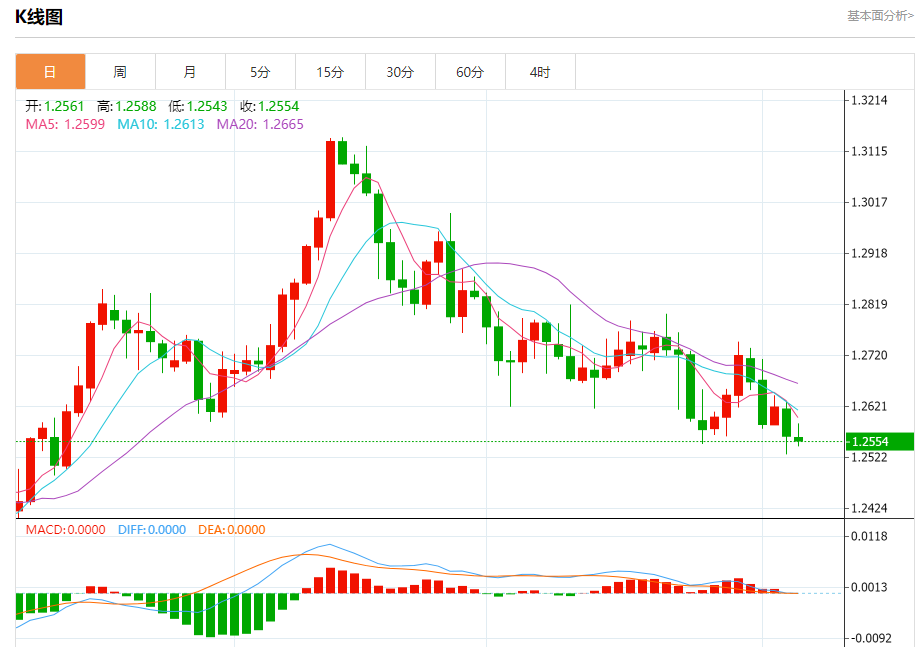Click the 0.0118 MACD axis label
Screen dimensions: 921x647
(x=869, y=536)
